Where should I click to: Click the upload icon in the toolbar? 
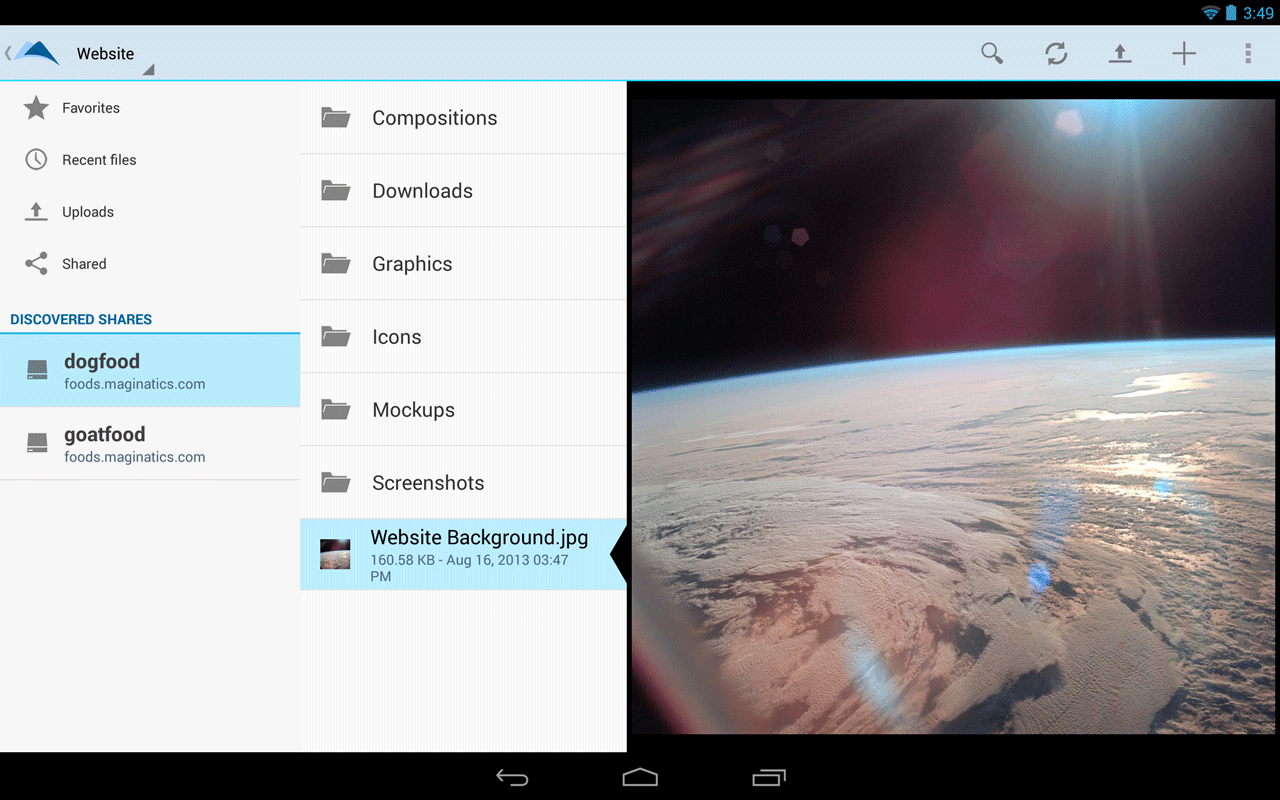click(1120, 53)
